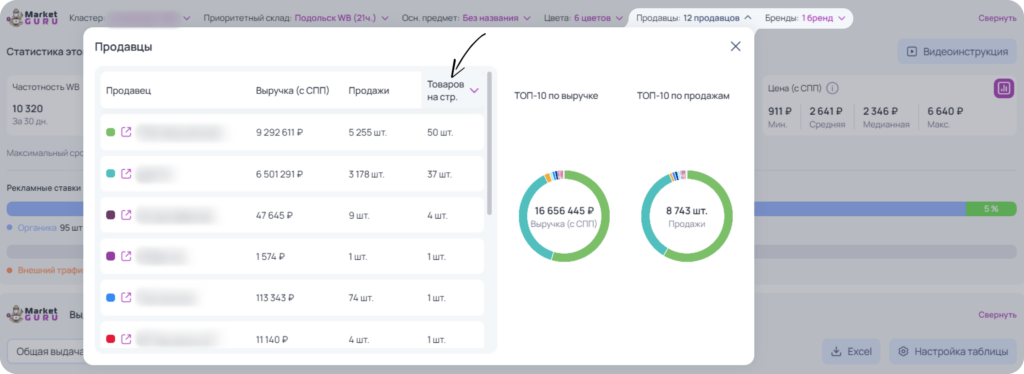
Task: Open external link for seller with 47 645 ₽ revenue
Action: coord(127,215)
